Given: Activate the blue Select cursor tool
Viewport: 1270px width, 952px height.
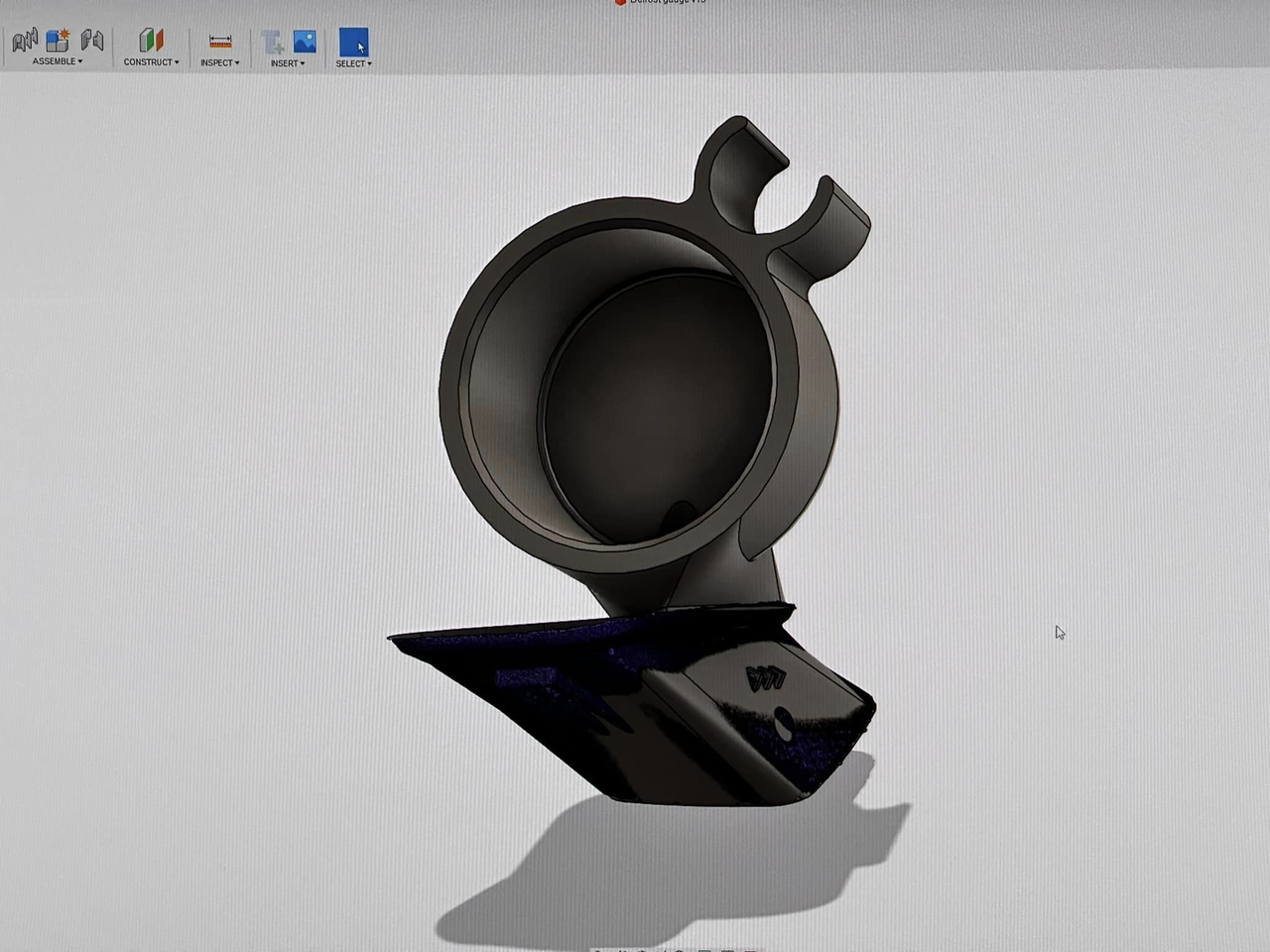Looking at the screenshot, I should [353, 43].
